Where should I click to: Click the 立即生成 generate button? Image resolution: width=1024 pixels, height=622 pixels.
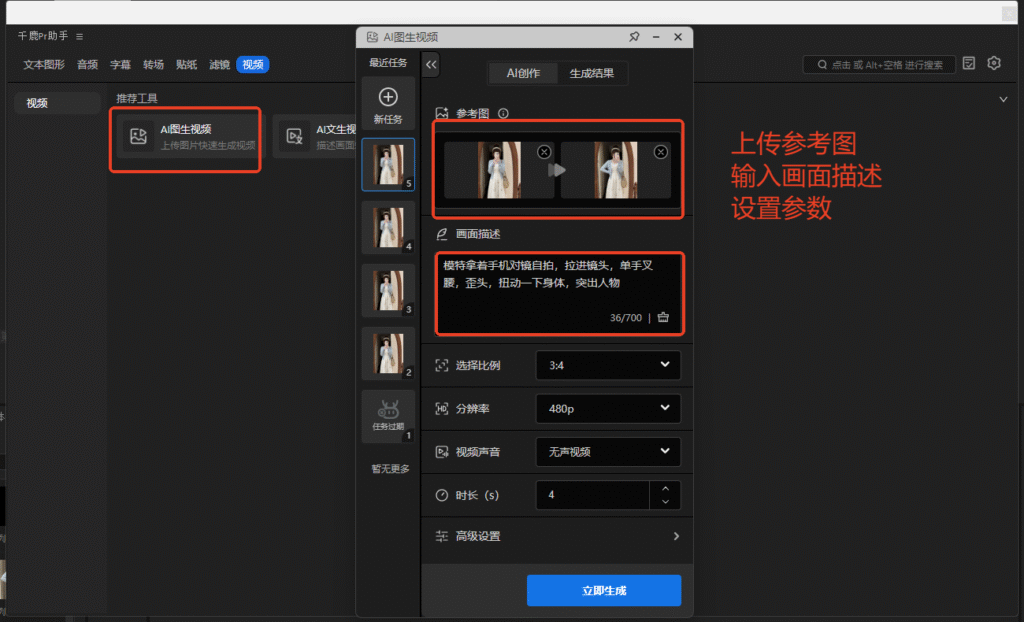pos(603,590)
